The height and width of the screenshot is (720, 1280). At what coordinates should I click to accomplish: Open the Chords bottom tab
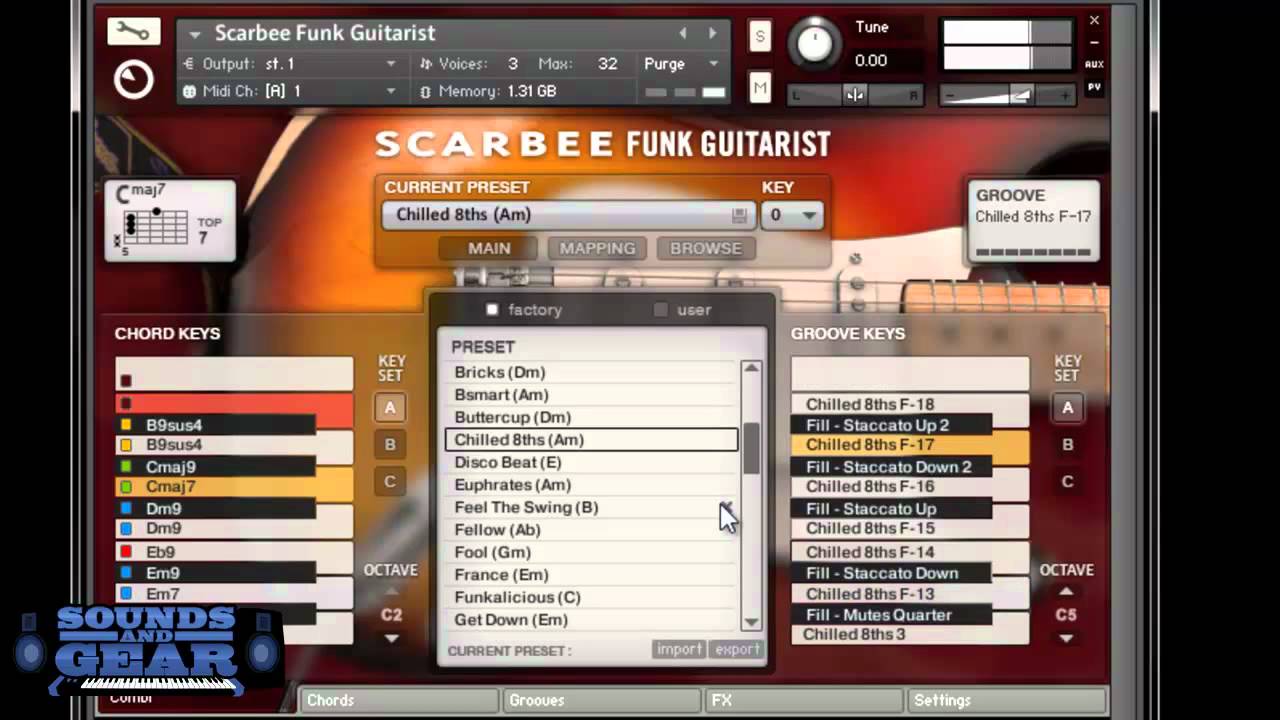[398, 700]
